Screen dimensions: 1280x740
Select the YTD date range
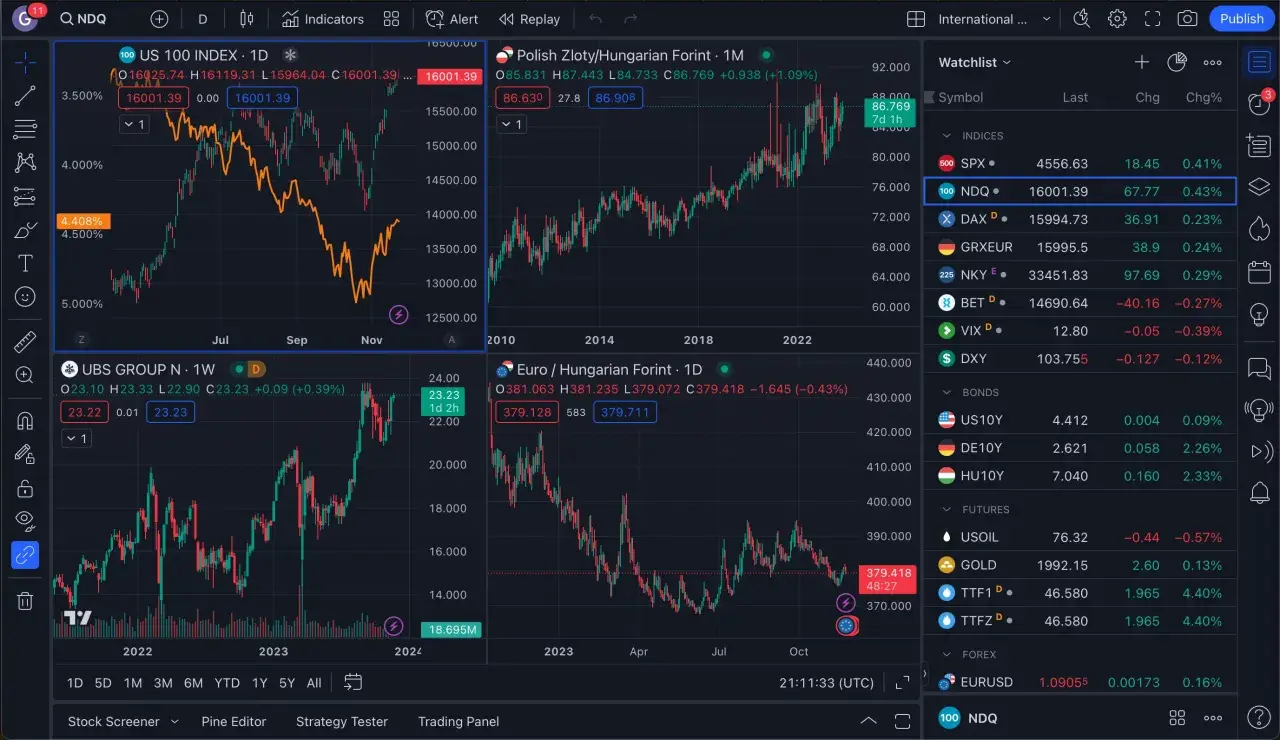coord(227,683)
